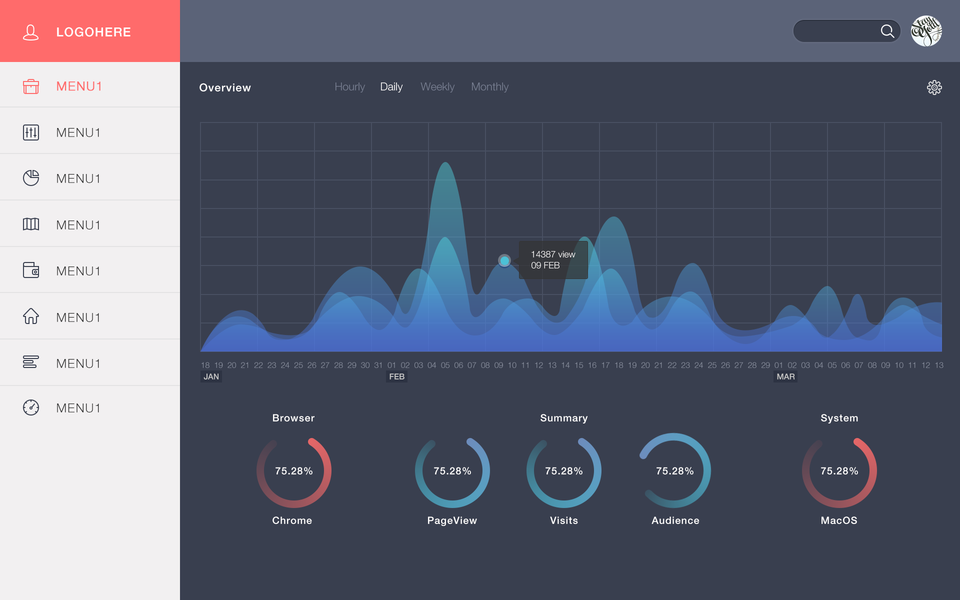Click the System section heading

pos(839,418)
